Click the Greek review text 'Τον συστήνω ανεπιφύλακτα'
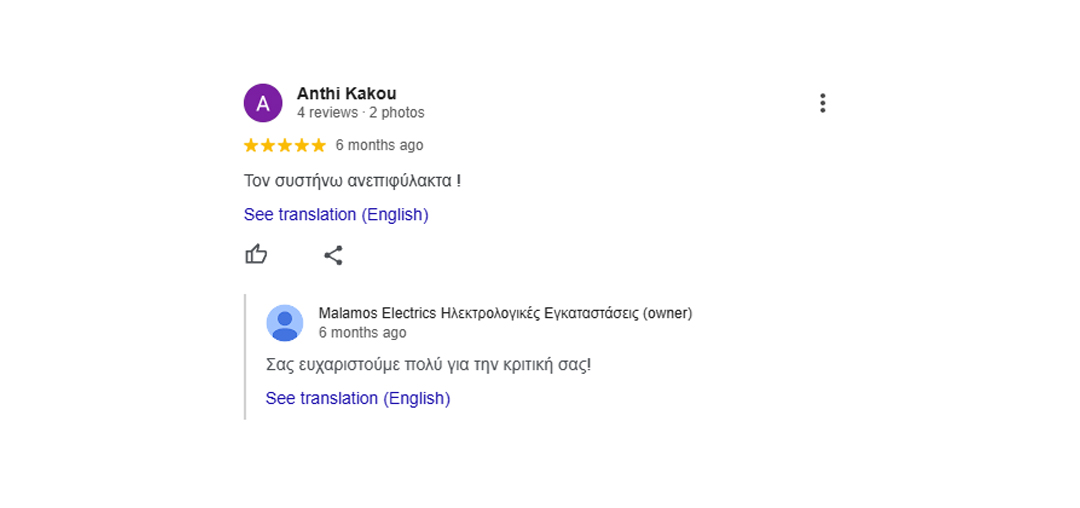The width and height of the screenshot is (1080, 508). click(348, 182)
